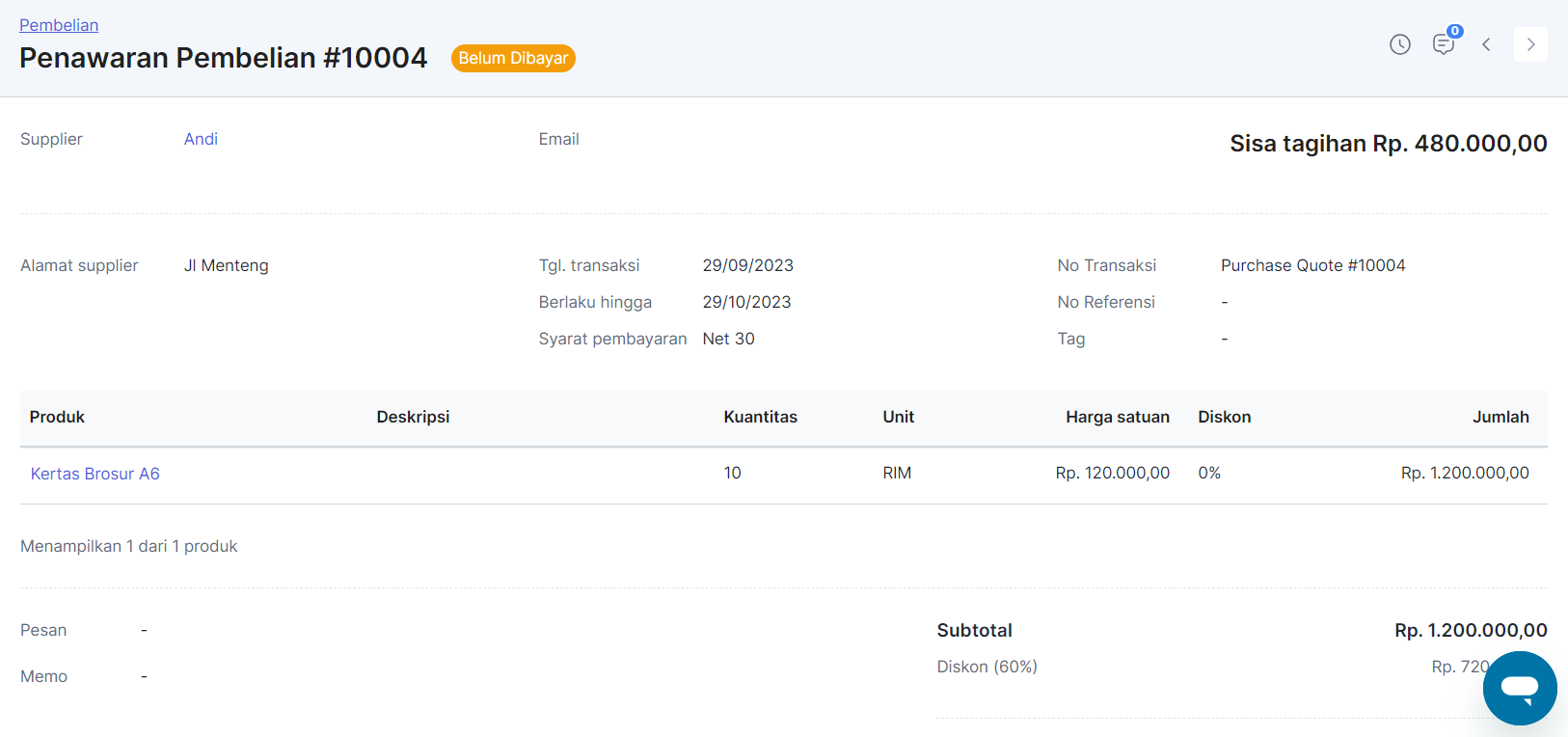The height and width of the screenshot is (737, 1568).
Task: Open the comments speech bubble icon
Action: pos(1443,44)
